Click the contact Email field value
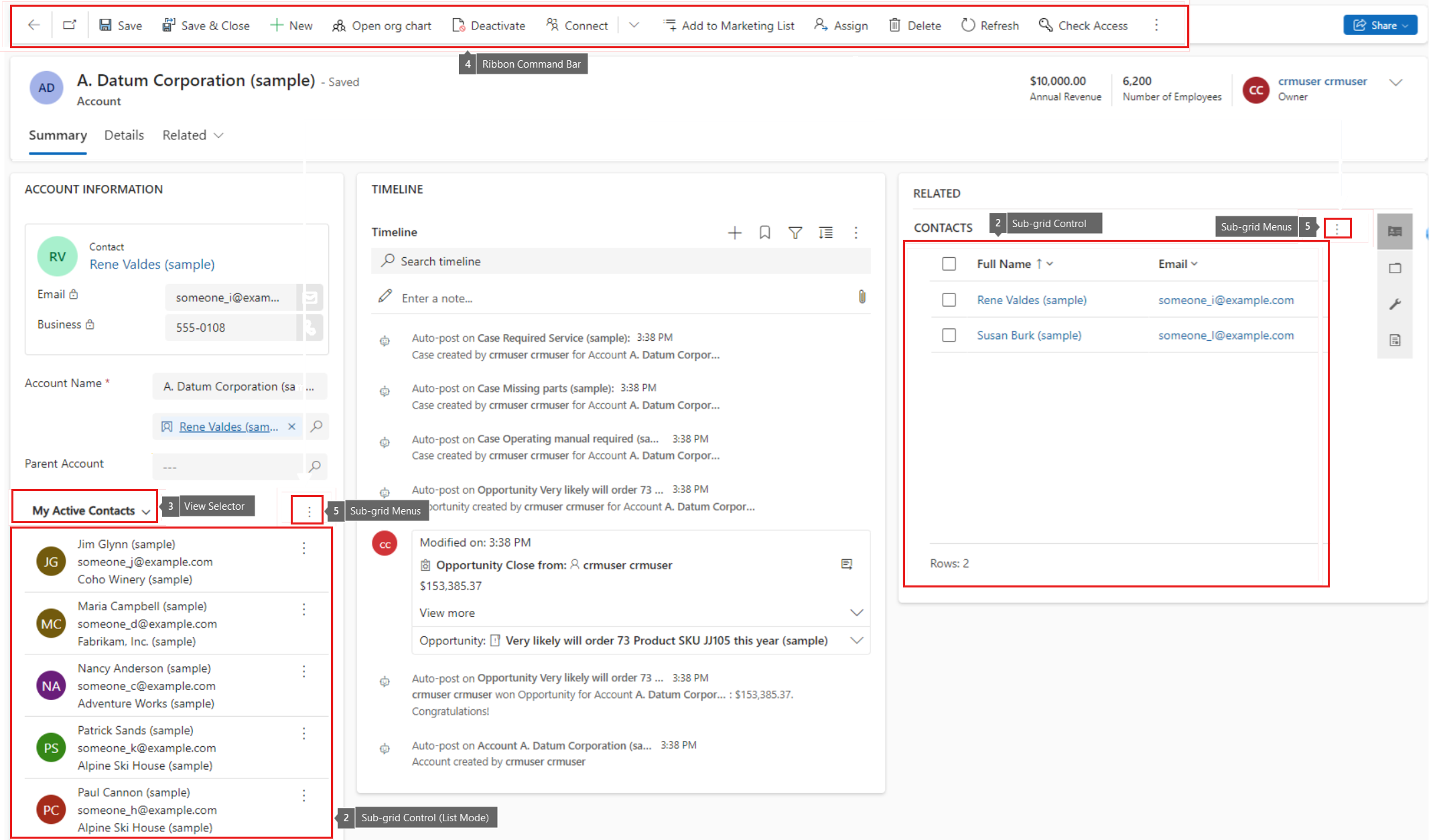This screenshot has width=1433, height=840. pos(230,297)
